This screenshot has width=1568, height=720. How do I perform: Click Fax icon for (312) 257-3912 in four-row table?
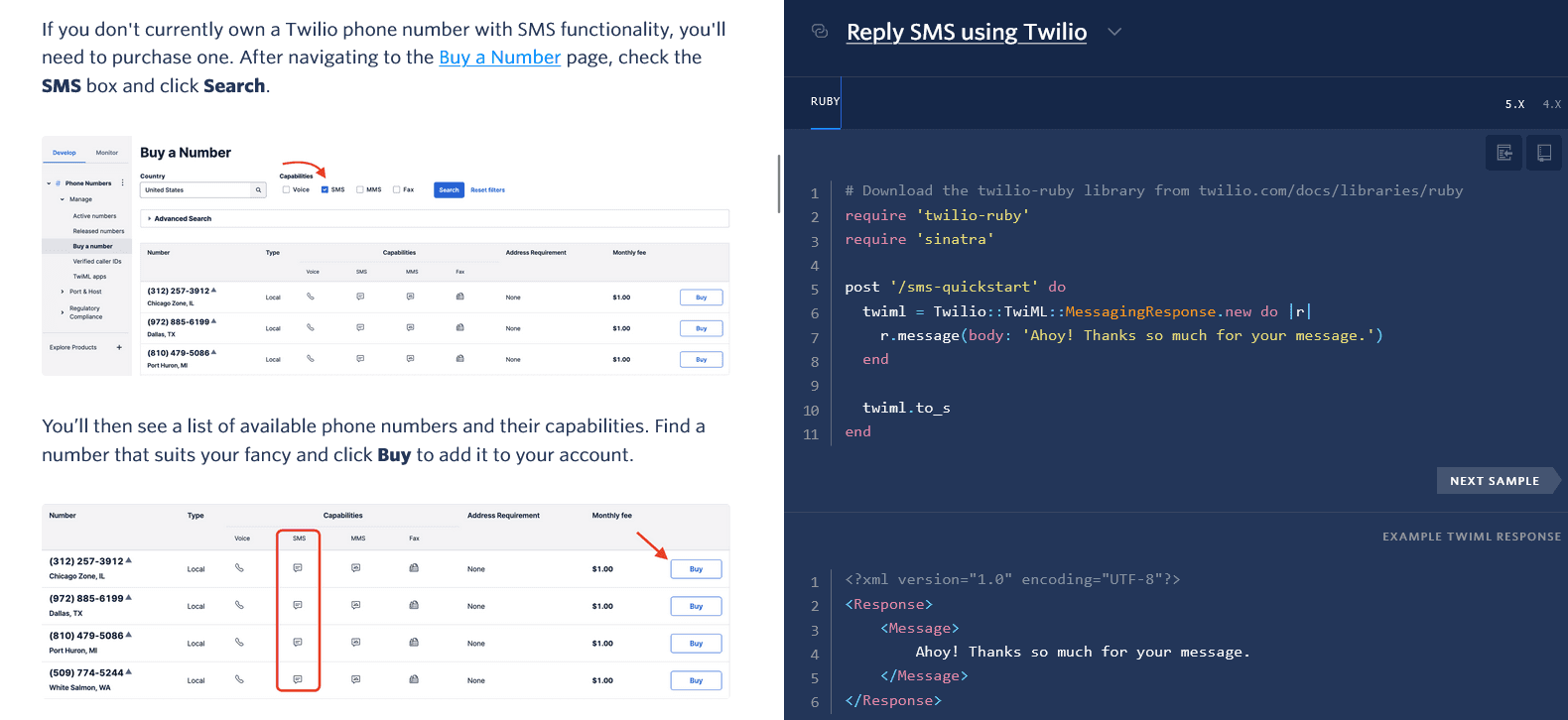pyautogui.click(x=414, y=568)
